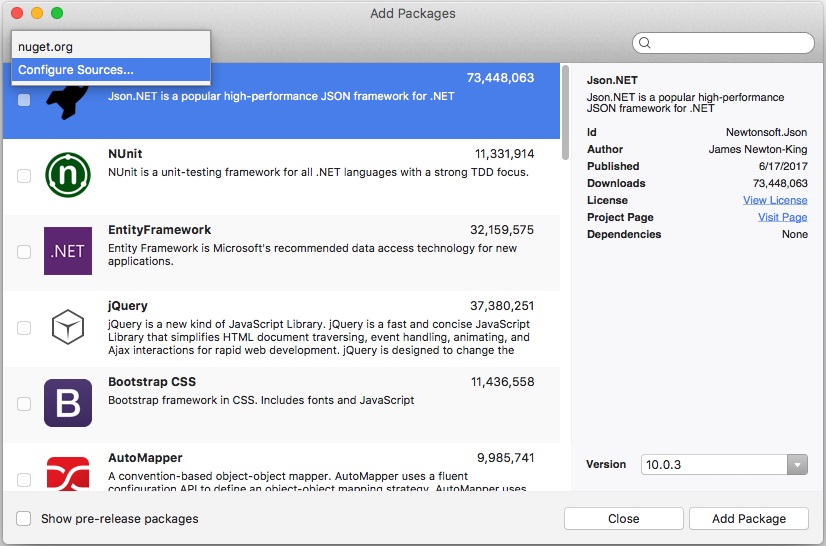
Task: Click the Bootstrap CSS B logo icon
Action: click(67, 403)
